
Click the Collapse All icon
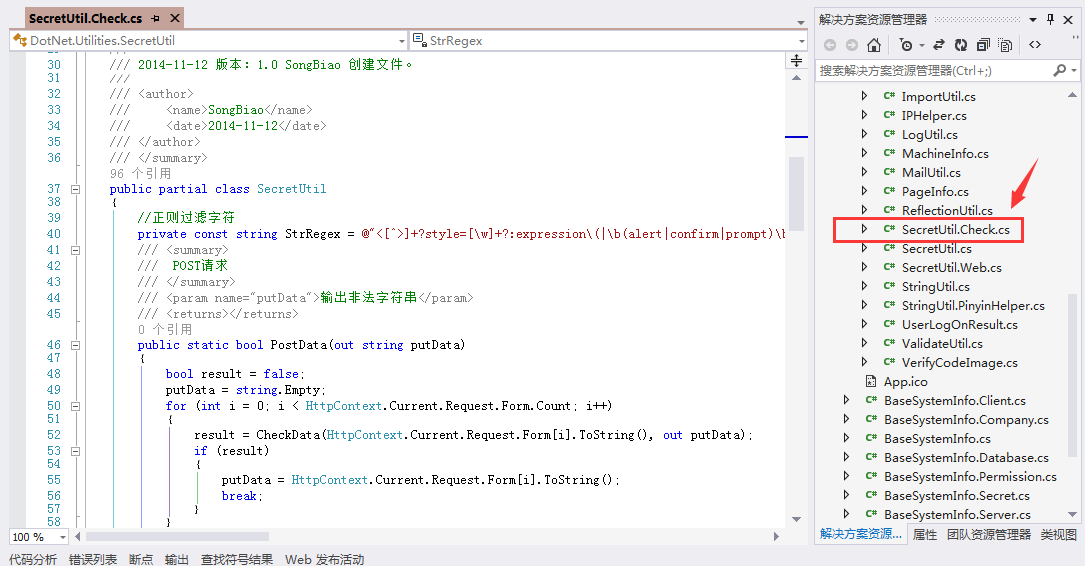point(983,45)
